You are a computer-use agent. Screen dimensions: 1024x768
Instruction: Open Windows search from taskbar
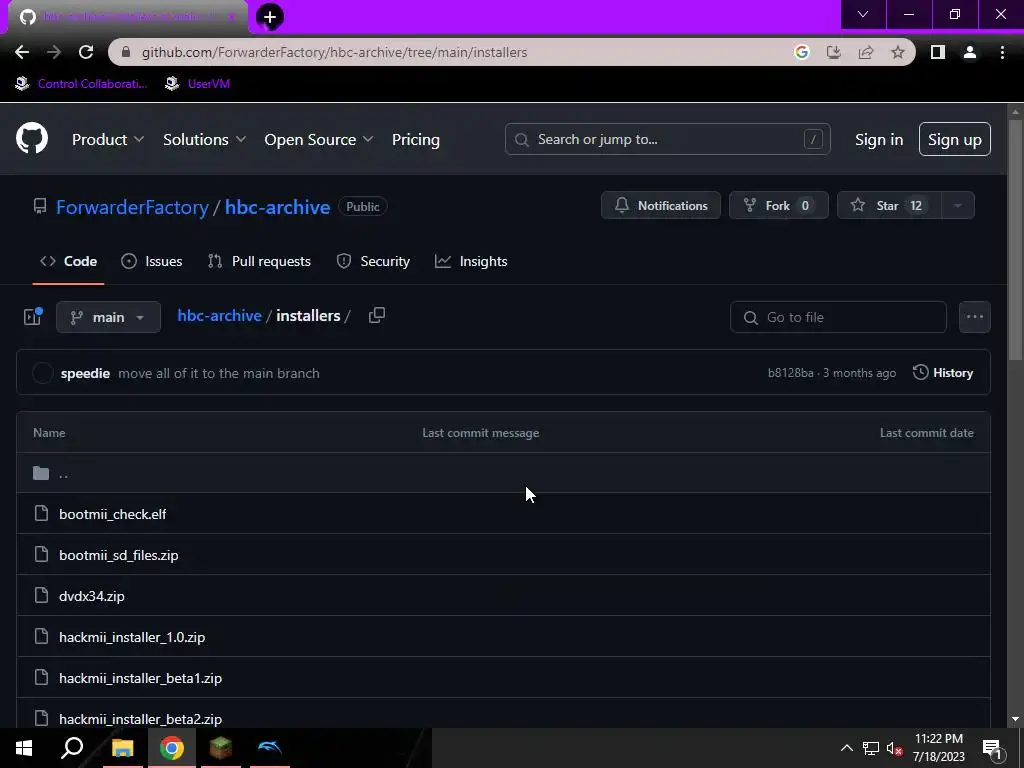(72, 748)
